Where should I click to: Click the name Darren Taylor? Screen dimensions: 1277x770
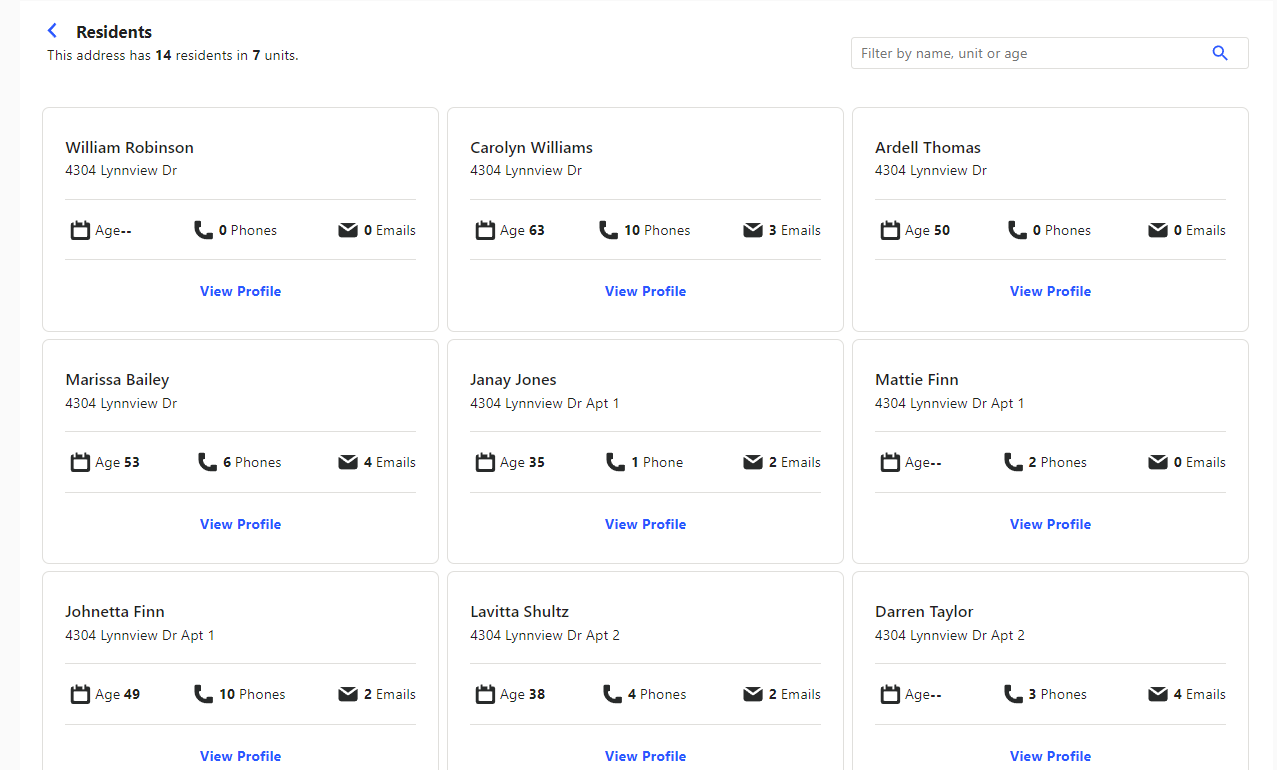(x=924, y=612)
